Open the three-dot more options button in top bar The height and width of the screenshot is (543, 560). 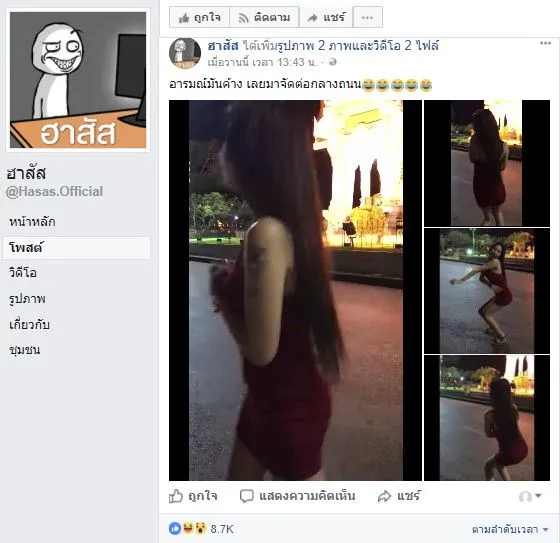[368, 17]
